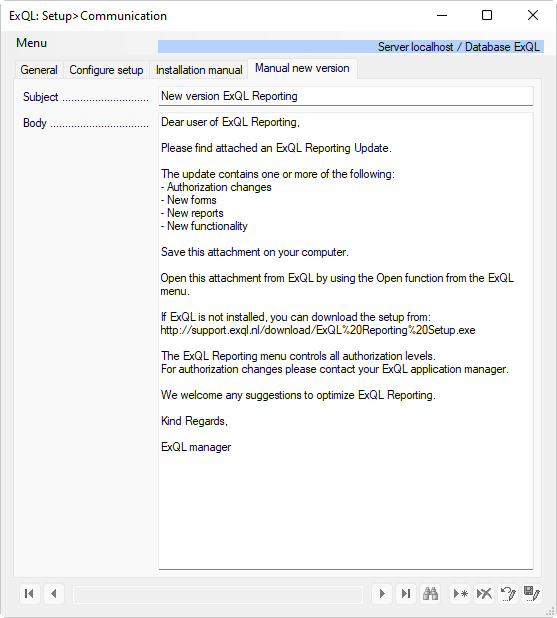
Task: Click the Server localhost / Database ExQL banner
Action: [351, 47]
